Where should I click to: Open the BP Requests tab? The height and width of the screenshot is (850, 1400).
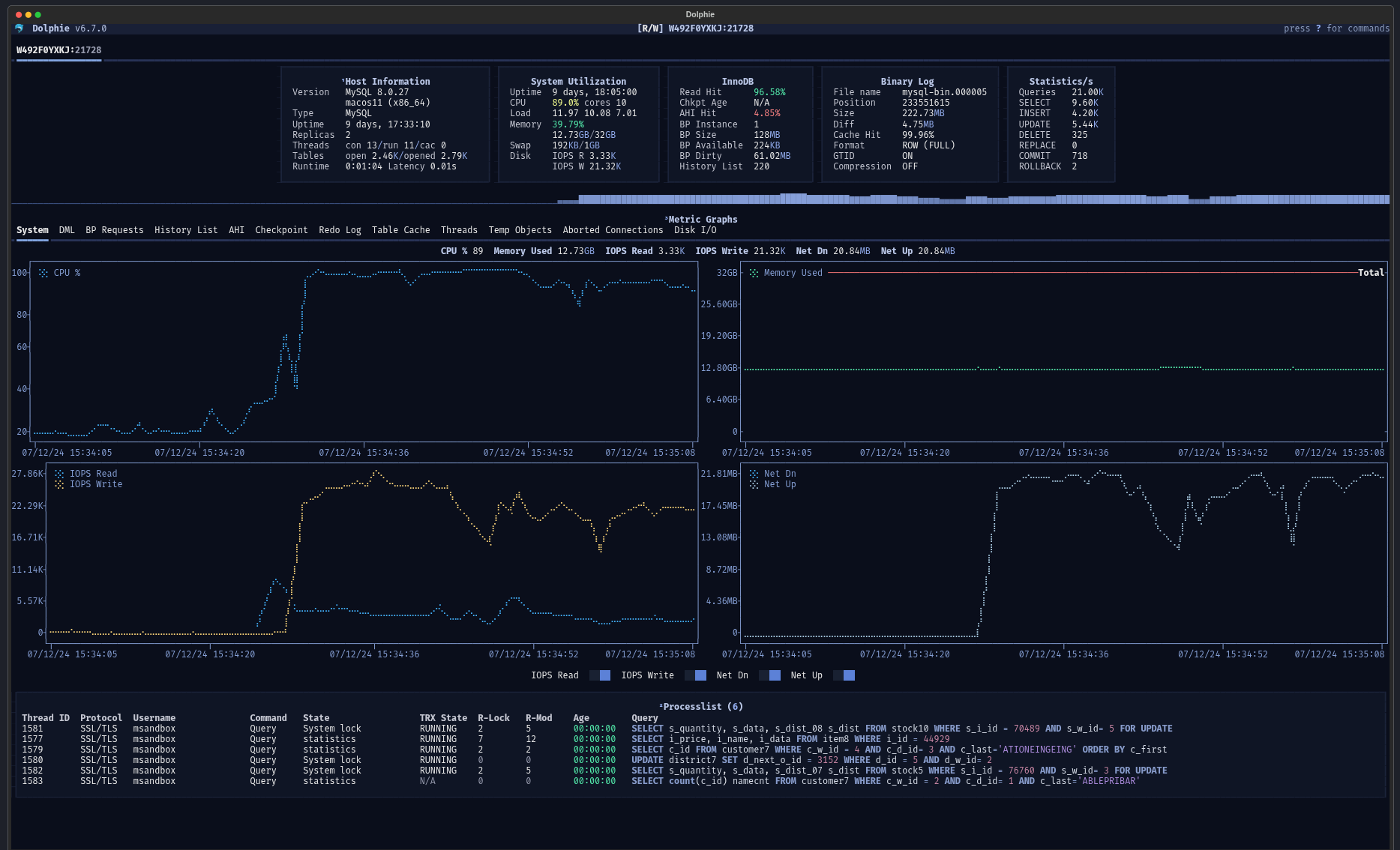click(x=115, y=230)
